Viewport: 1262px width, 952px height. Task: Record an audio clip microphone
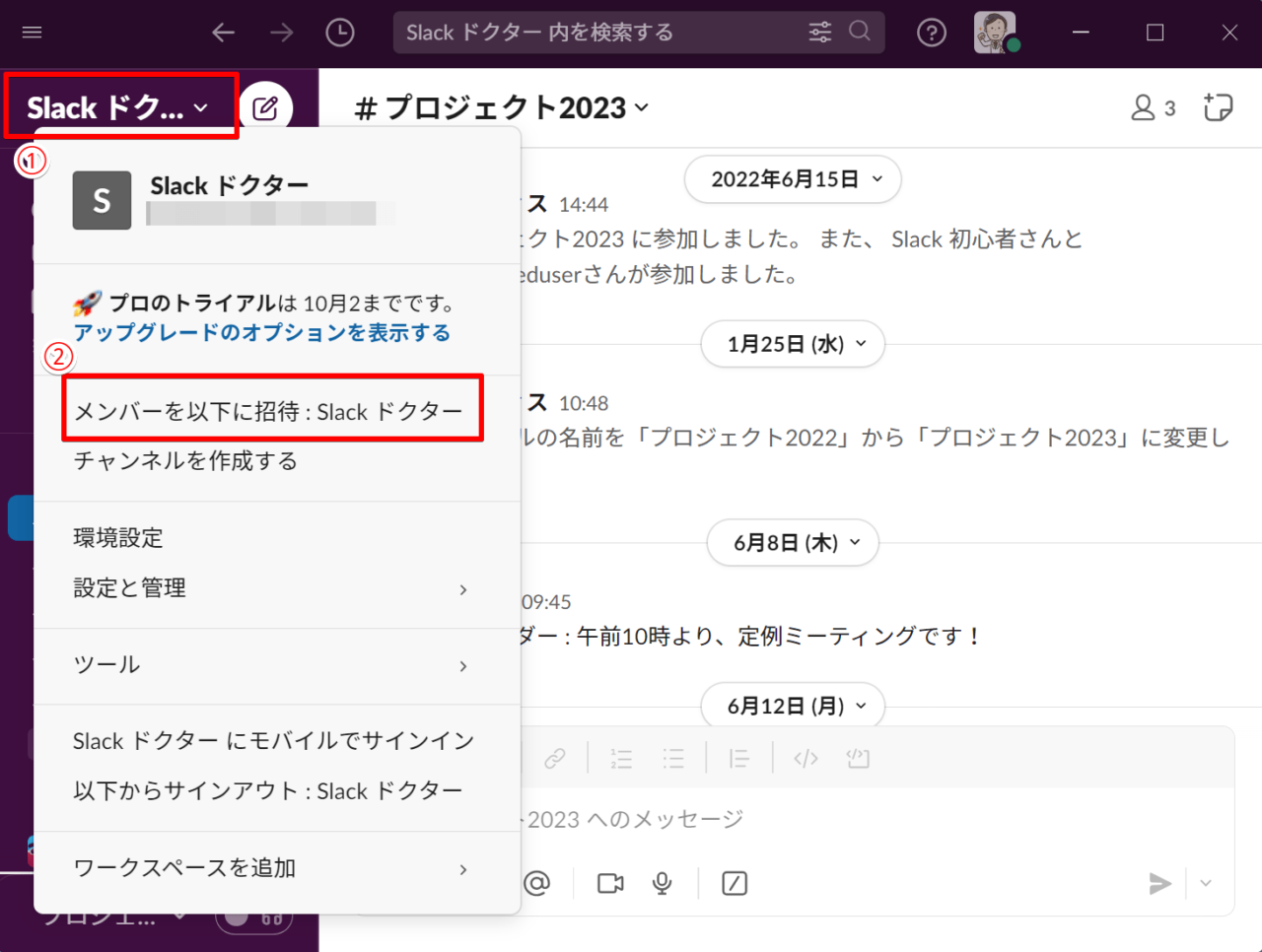point(663,883)
